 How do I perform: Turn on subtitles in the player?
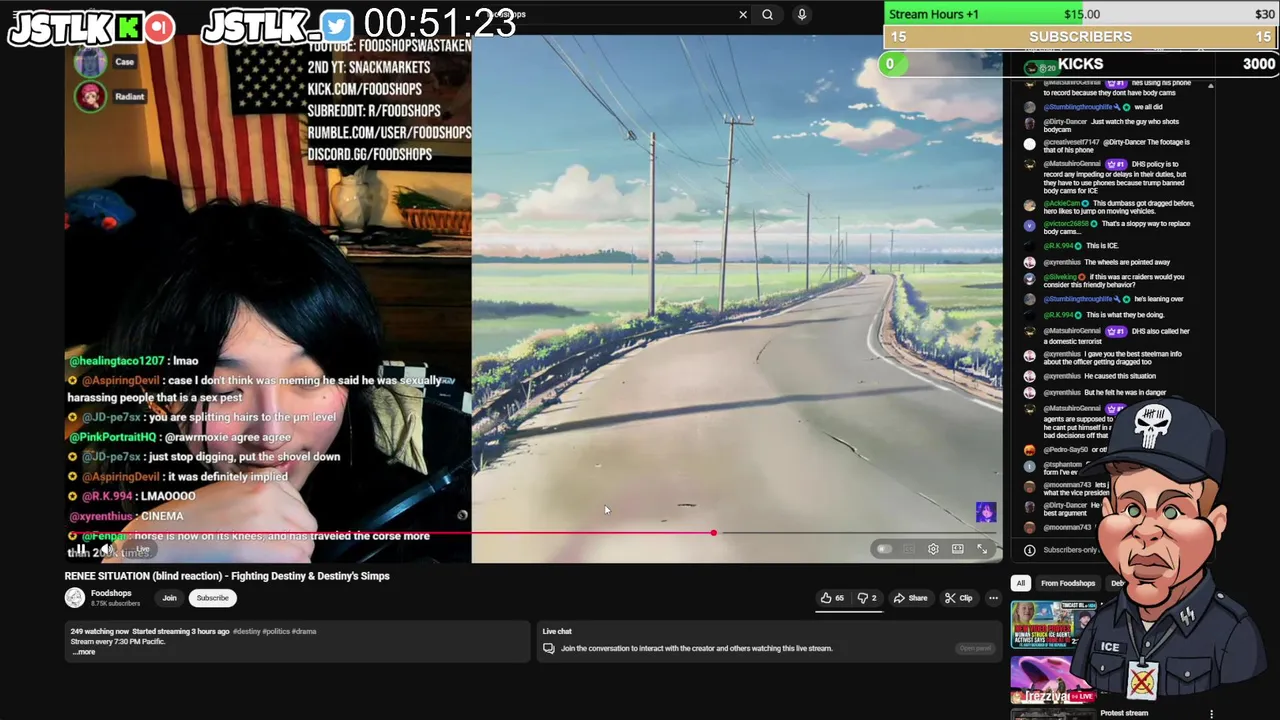click(908, 549)
